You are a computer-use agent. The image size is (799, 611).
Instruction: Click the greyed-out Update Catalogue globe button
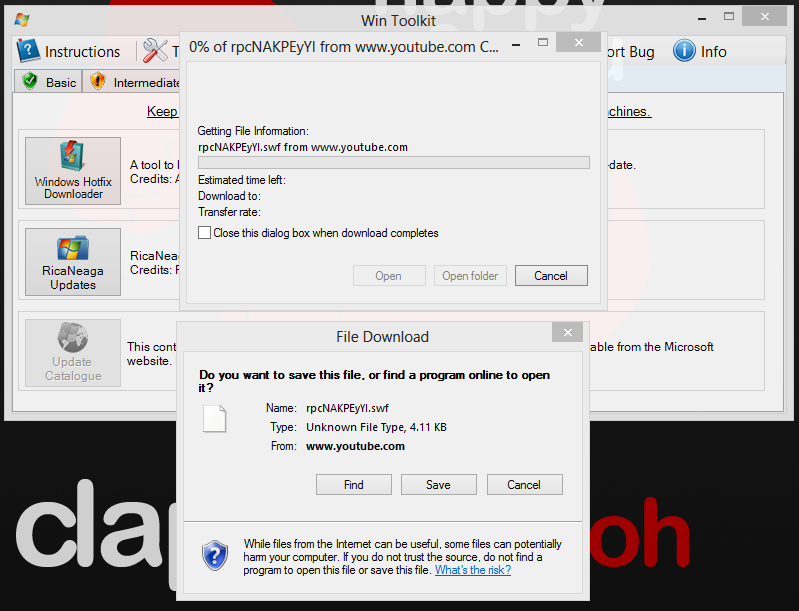[73, 353]
